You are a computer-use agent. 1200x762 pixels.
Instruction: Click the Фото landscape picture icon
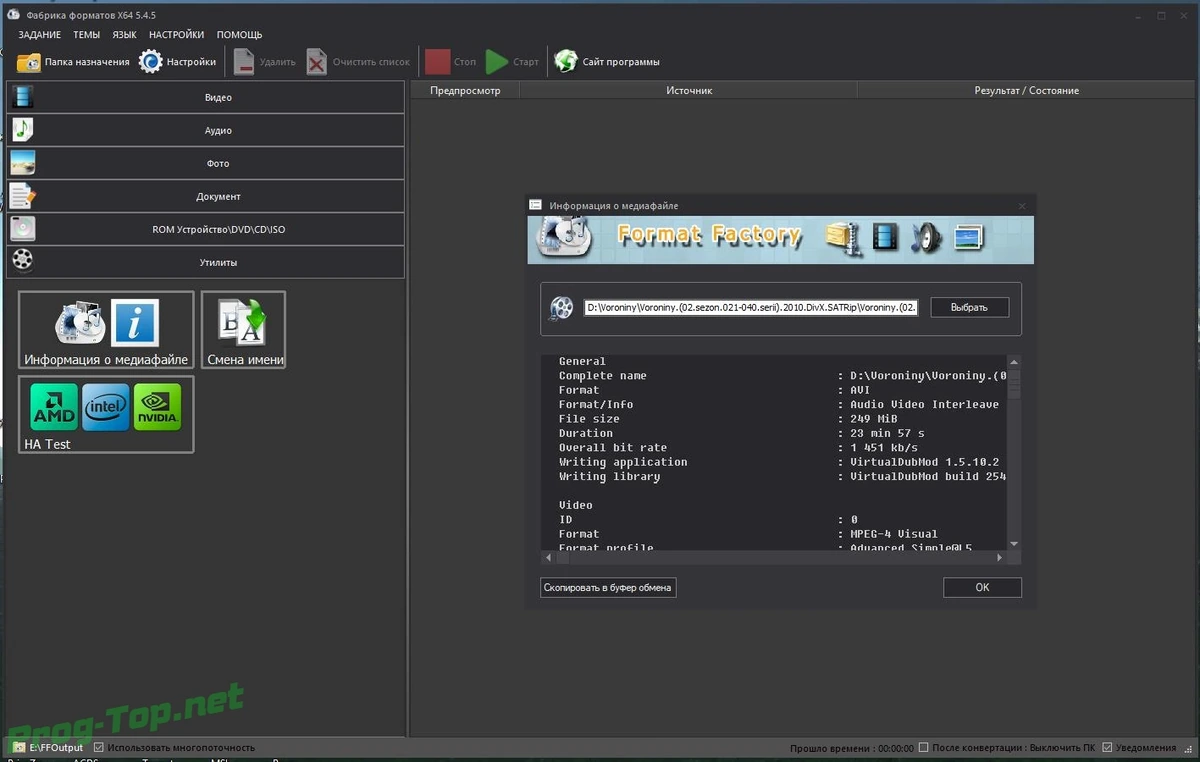23,163
